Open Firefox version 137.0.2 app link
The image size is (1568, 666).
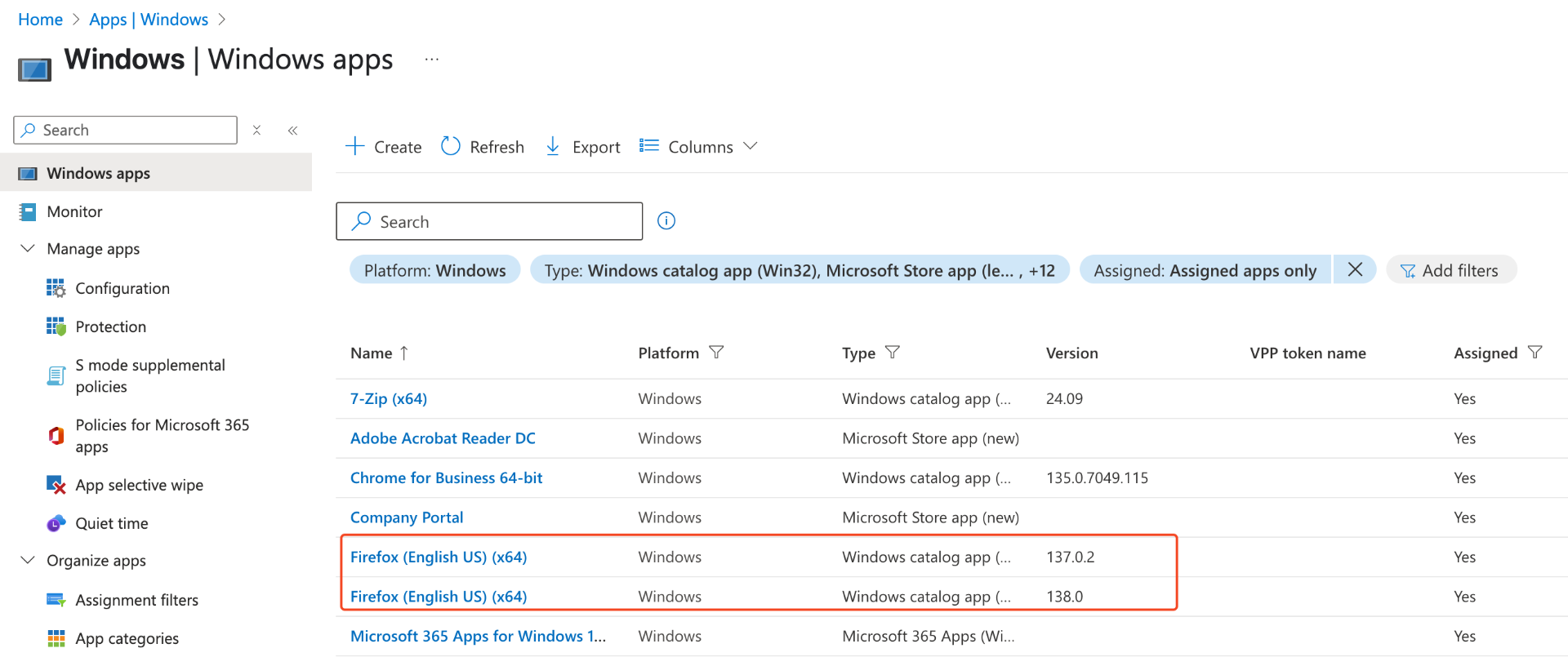(439, 557)
